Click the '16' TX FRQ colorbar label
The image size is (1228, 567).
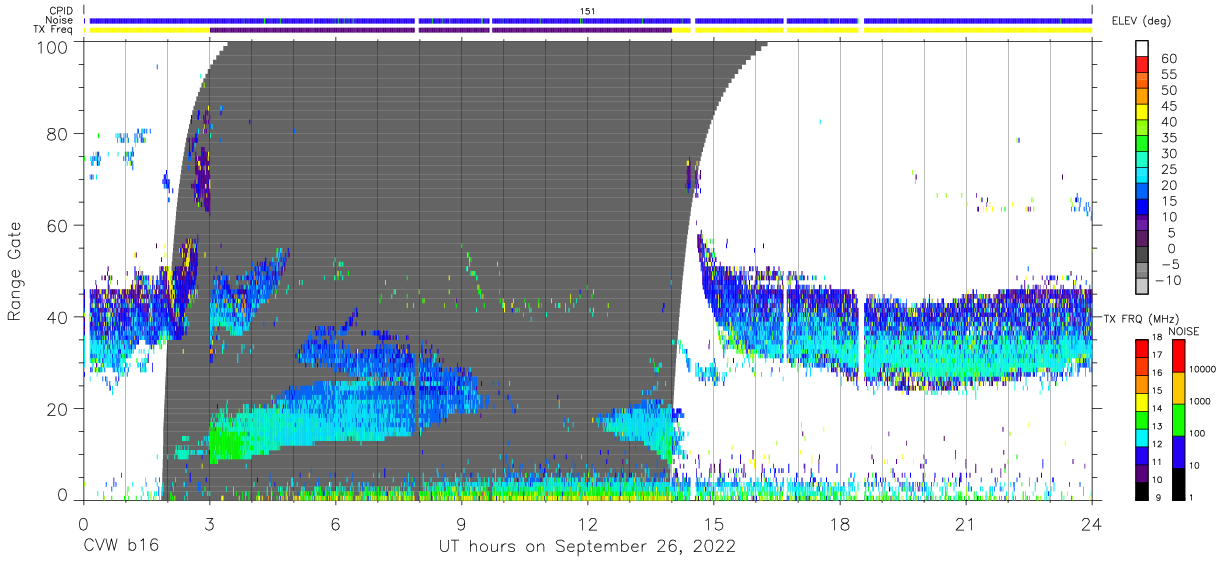[1157, 373]
